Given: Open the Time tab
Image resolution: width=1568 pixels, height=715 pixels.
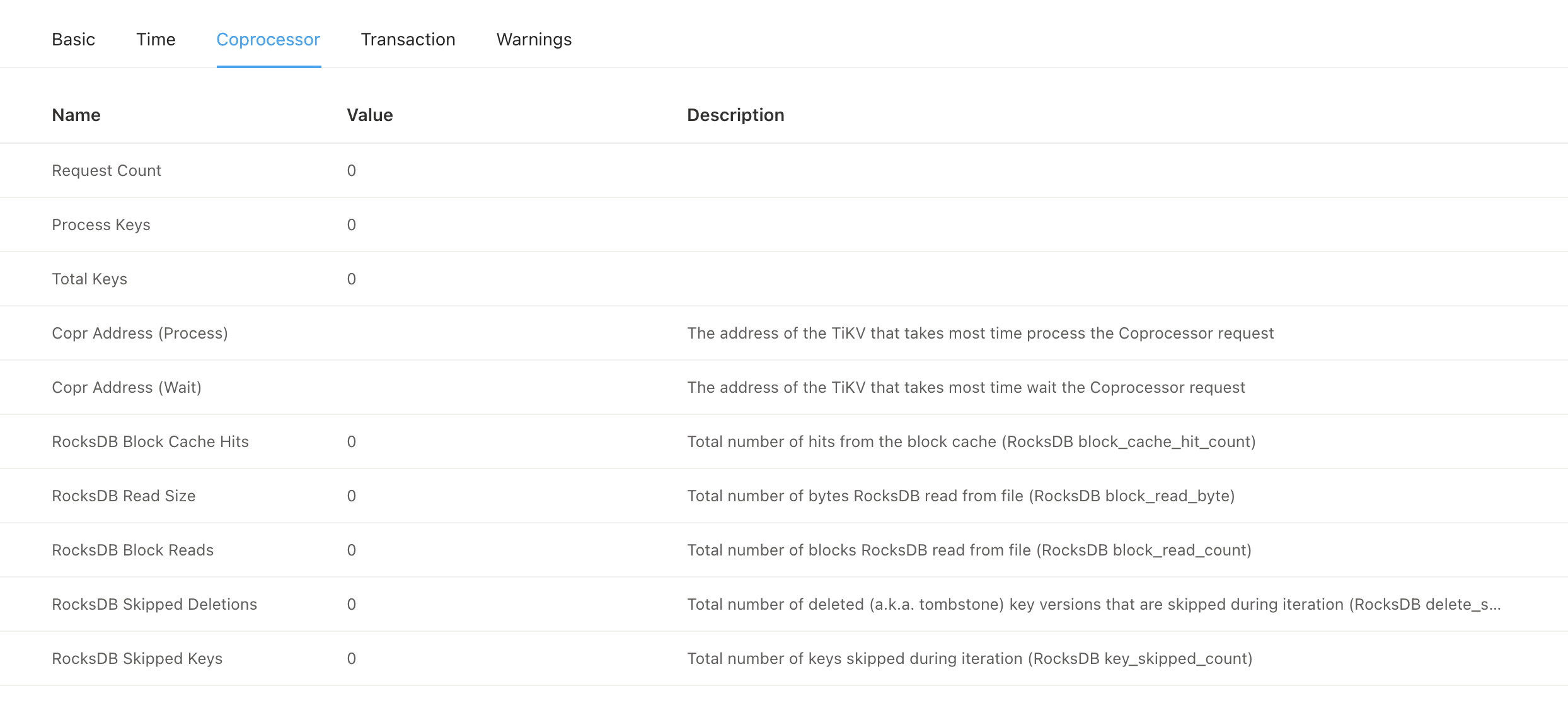Looking at the screenshot, I should click(x=156, y=40).
